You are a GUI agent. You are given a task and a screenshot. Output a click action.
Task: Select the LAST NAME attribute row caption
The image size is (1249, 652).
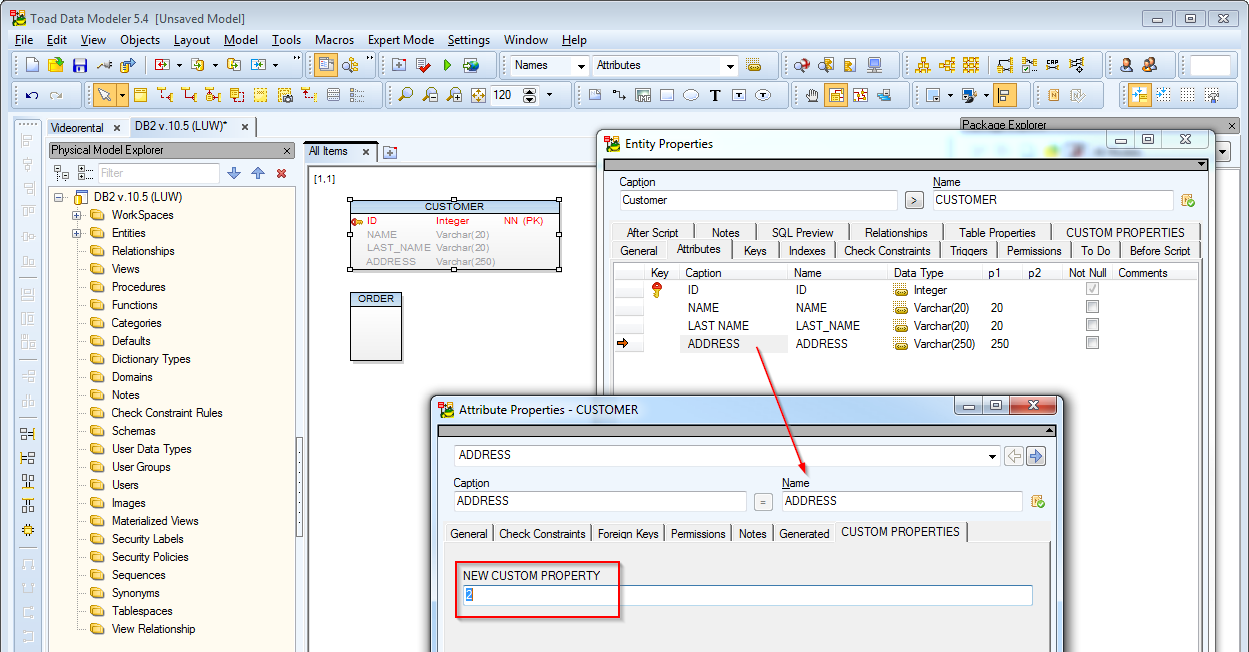pyautogui.click(x=718, y=325)
